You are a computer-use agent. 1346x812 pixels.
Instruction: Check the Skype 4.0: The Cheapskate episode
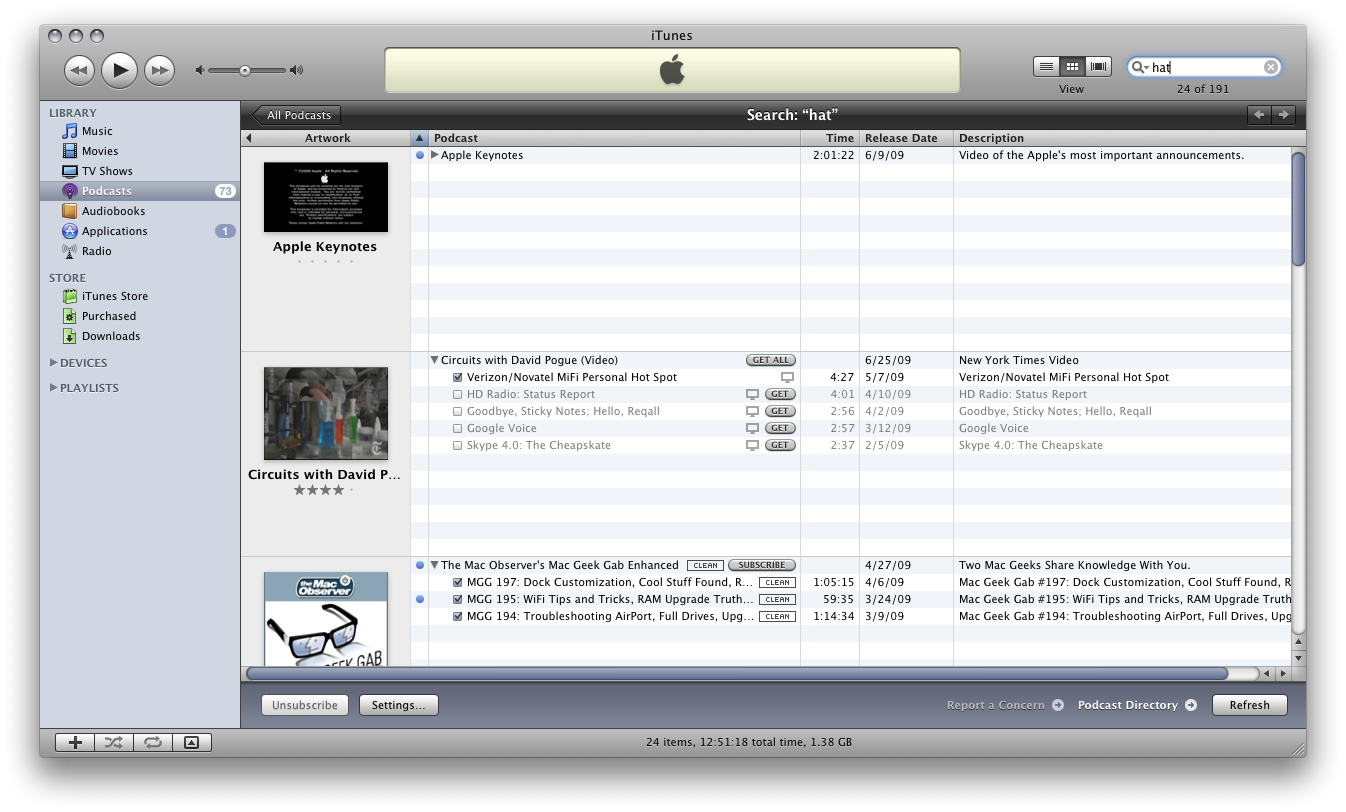(x=458, y=445)
